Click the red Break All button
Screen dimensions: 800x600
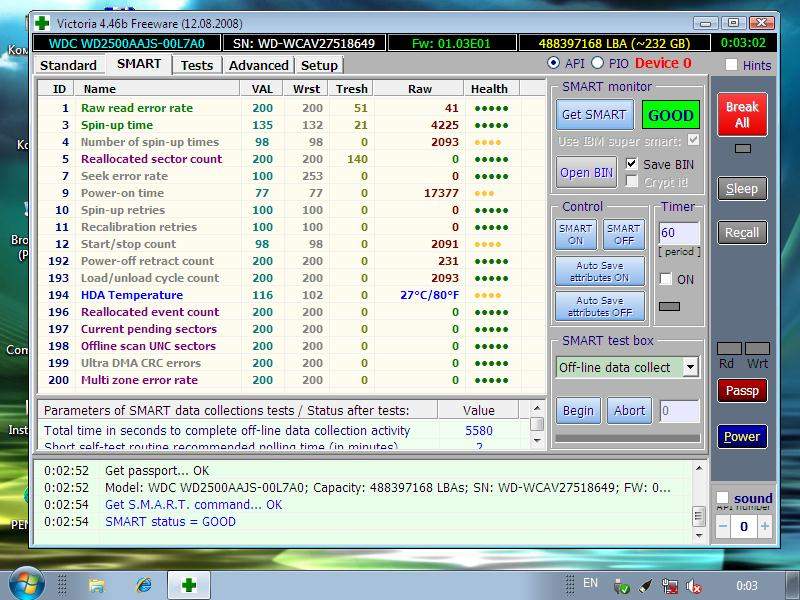point(742,114)
